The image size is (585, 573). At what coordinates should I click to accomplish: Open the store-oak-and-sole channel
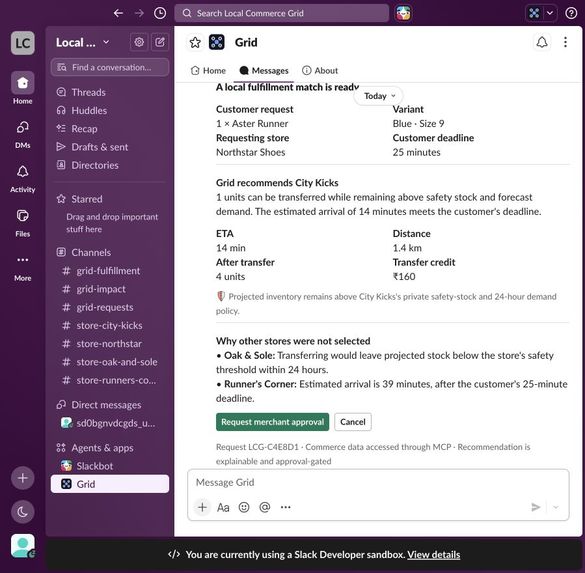(x=110, y=362)
